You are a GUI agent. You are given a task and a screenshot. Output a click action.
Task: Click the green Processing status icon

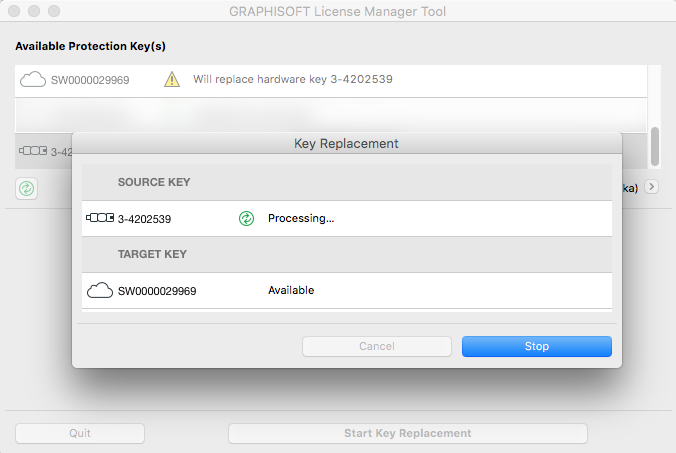click(x=247, y=218)
